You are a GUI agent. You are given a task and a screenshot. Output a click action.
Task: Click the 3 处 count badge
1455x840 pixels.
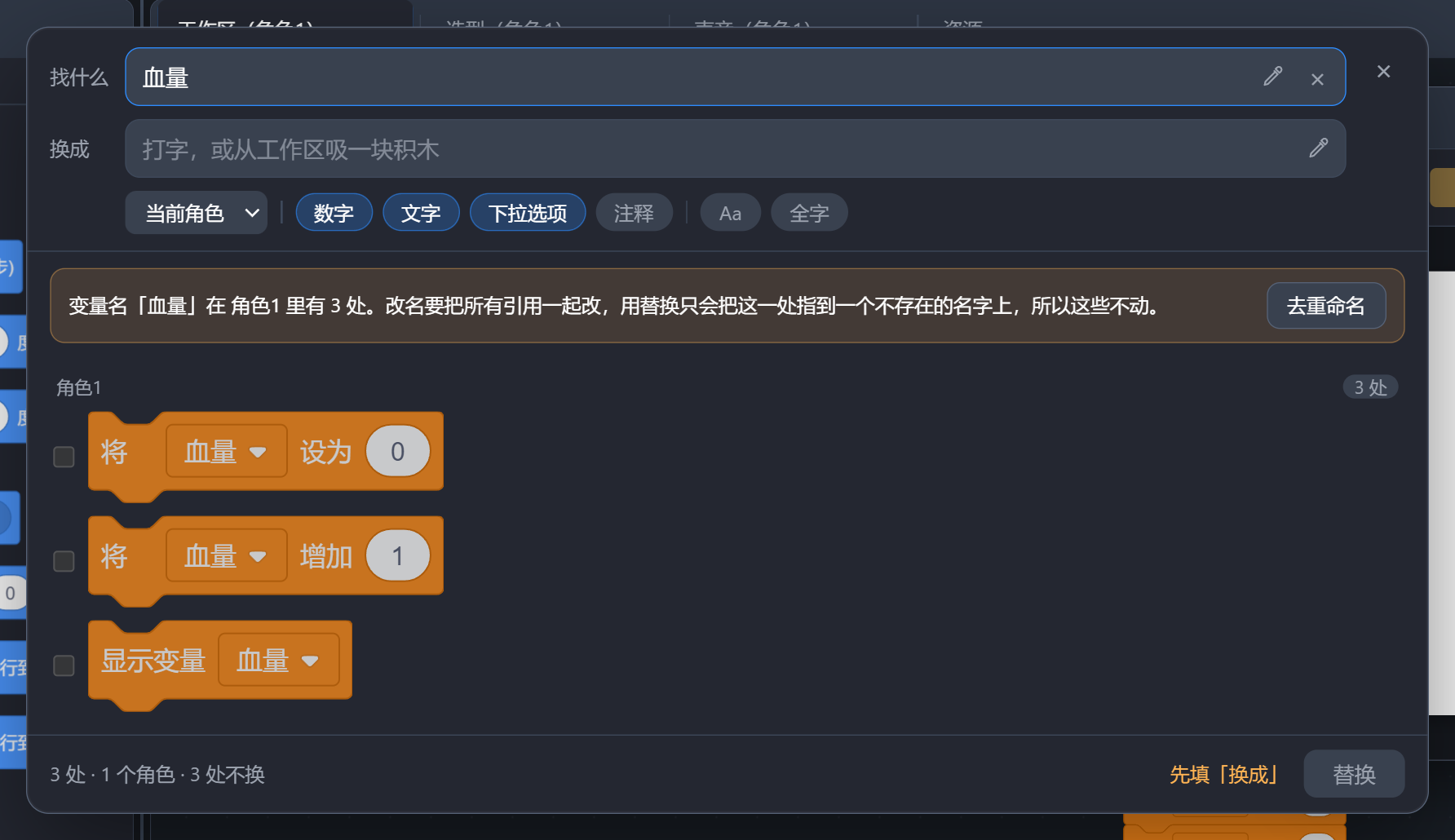(1370, 387)
